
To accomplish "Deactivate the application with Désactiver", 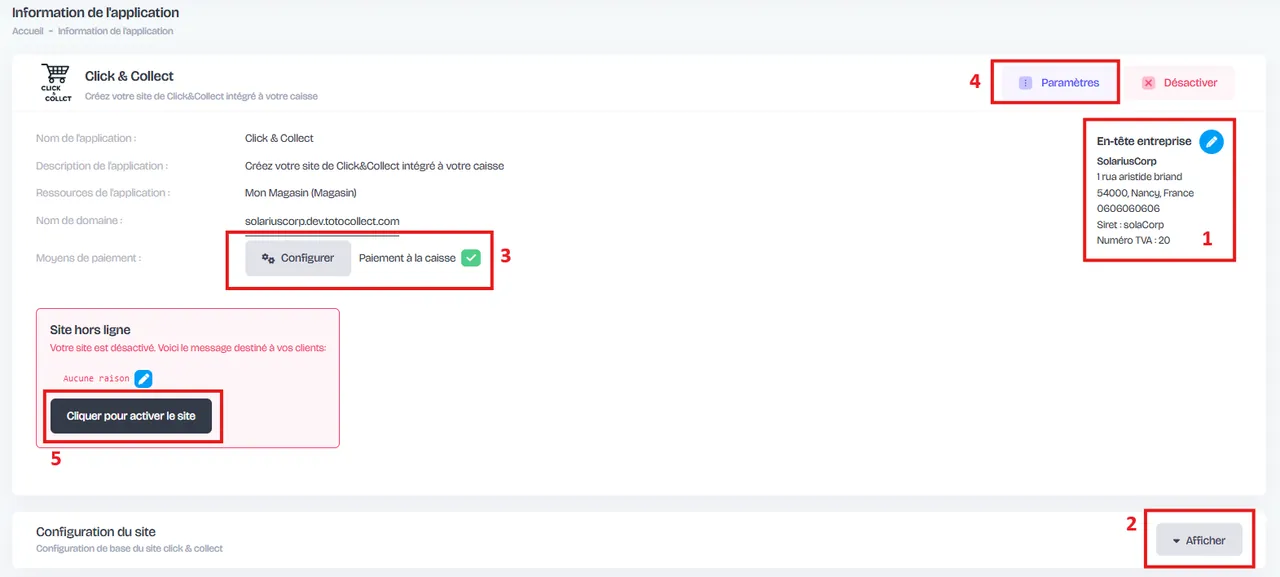I will [x=1179, y=83].
